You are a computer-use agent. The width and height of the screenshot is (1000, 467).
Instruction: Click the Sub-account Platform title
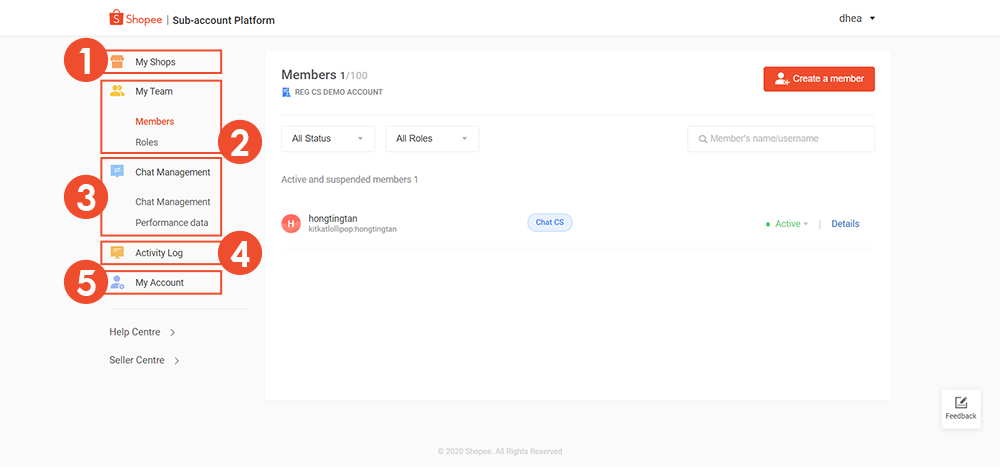(x=223, y=20)
